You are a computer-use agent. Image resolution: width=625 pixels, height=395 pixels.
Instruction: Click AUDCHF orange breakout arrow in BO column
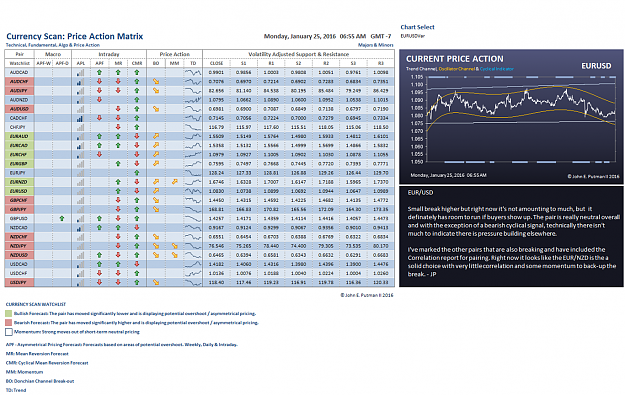[x=156, y=81]
